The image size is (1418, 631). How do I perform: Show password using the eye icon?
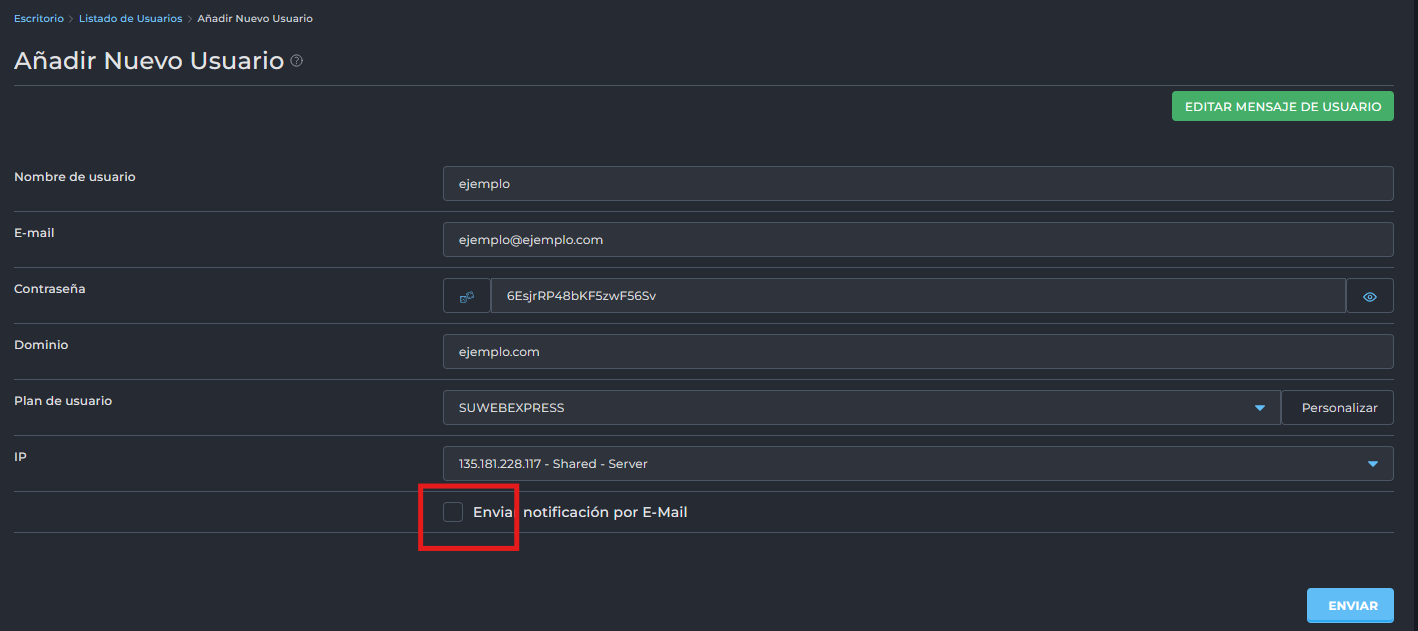[x=1369, y=296]
